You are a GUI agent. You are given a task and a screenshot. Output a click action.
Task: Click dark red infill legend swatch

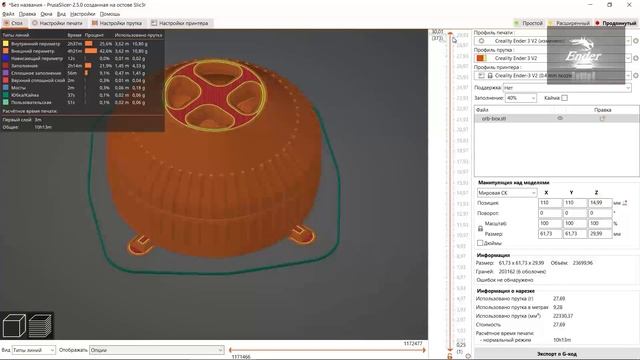[6, 66]
